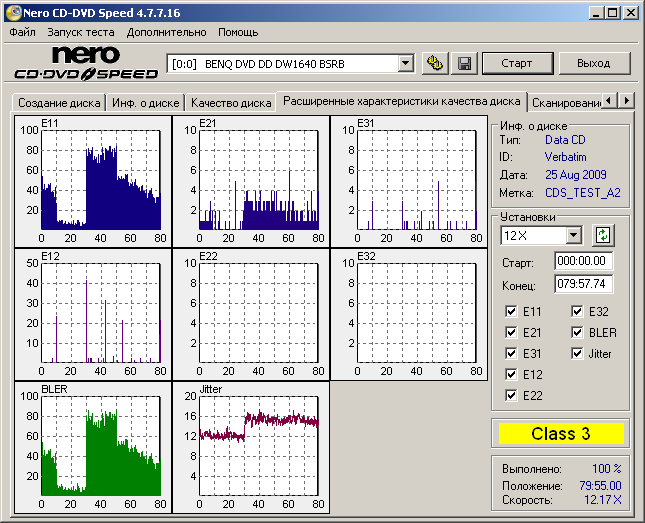Disable the BLER checkbox
The width and height of the screenshot is (645, 523).
[578, 332]
